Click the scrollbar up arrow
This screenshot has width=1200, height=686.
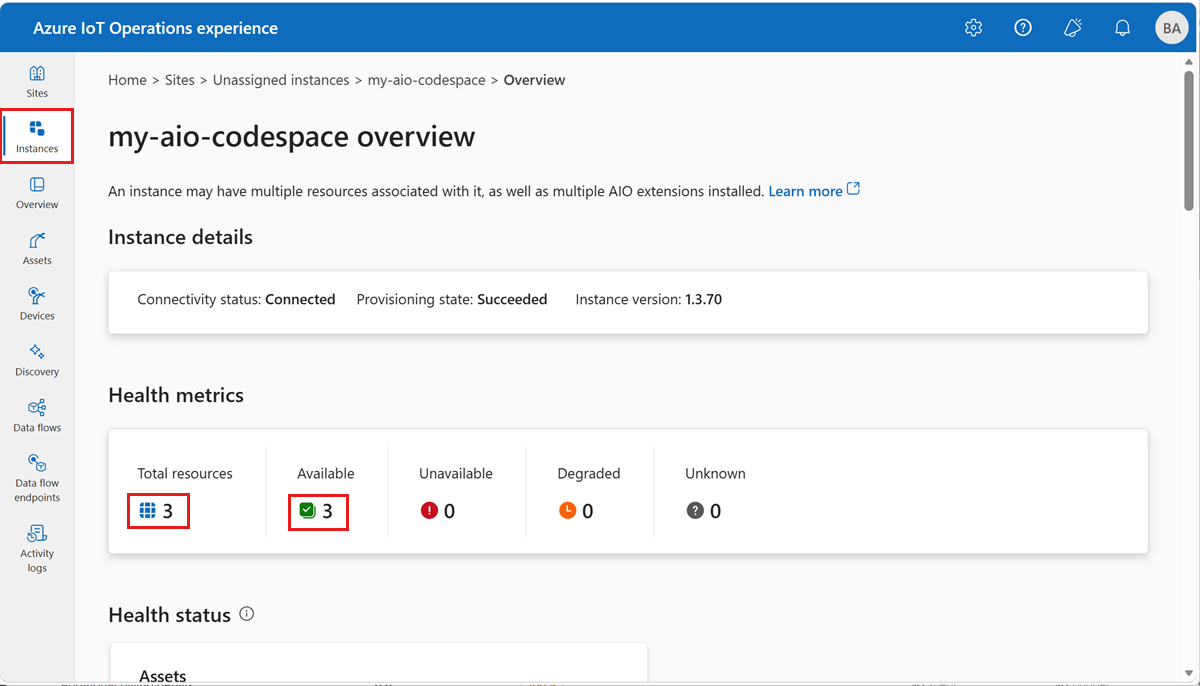(x=1189, y=61)
